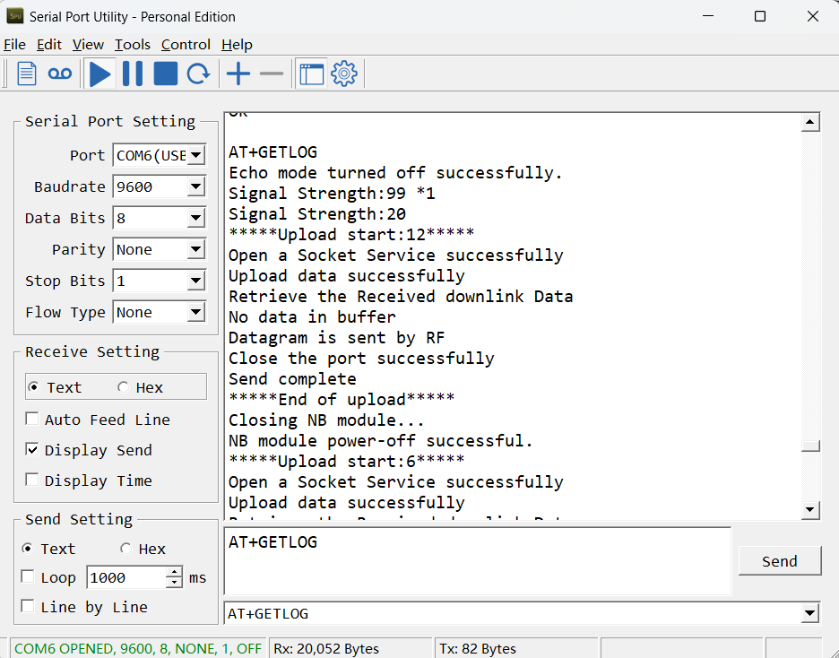The height and width of the screenshot is (658, 839).
Task: Expand the Data Bits dropdown
Action: (x=196, y=218)
